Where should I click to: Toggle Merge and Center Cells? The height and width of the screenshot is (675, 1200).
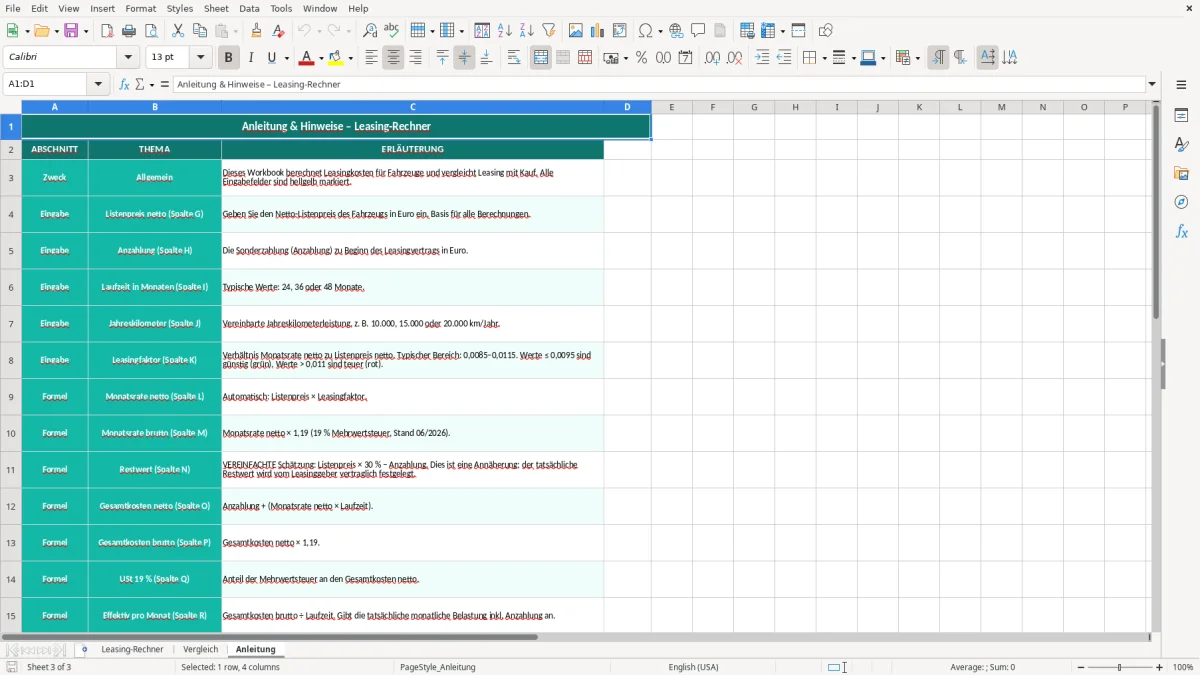(541, 58)
